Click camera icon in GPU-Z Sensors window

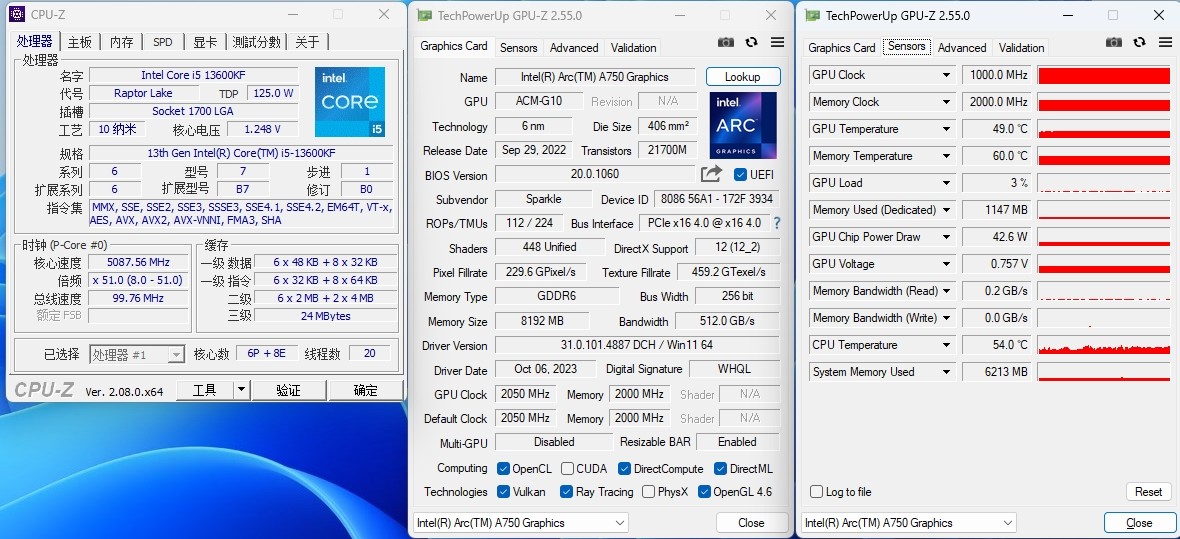[1114, 43]
